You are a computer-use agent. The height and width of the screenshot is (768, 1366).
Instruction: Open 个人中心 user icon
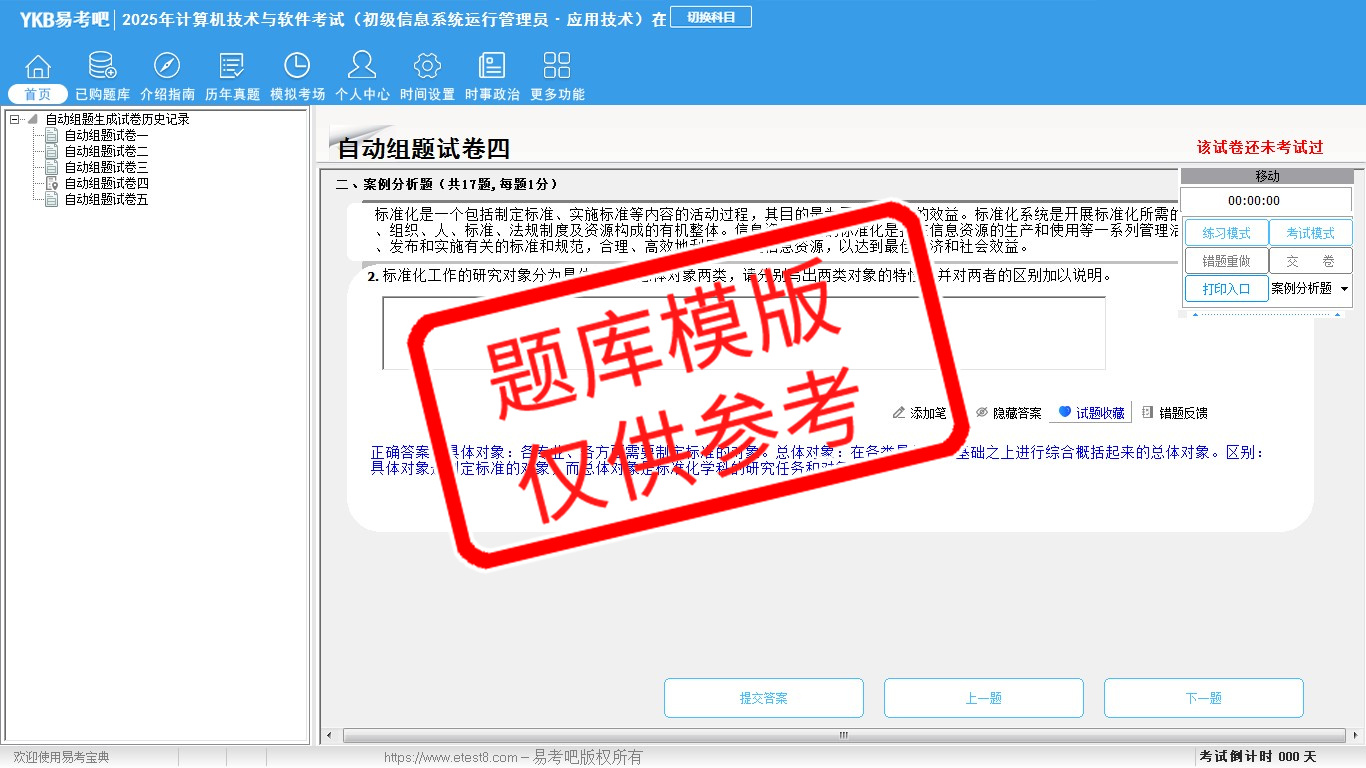tap(362, 67)
